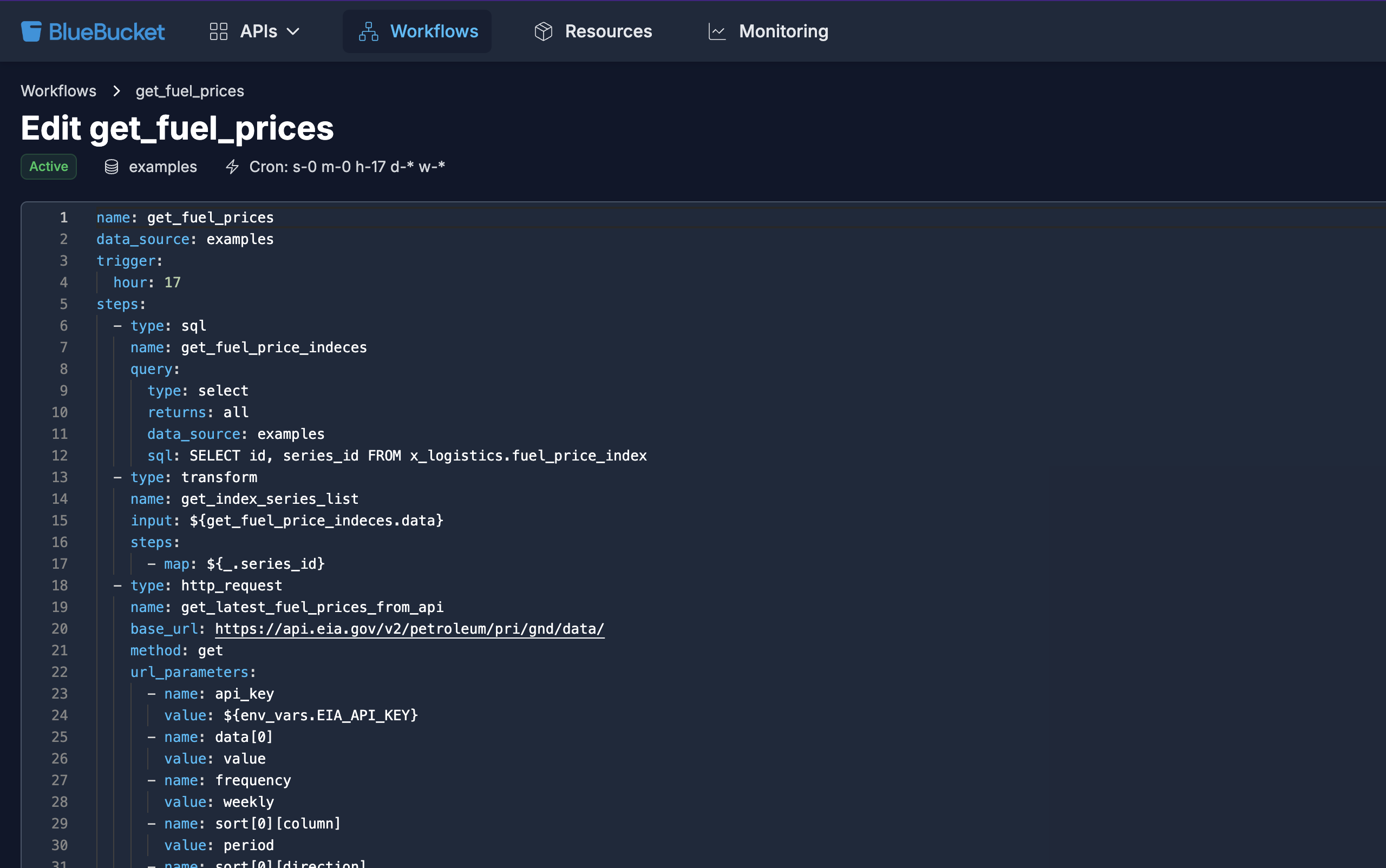Click the Workflows breadcrumb link
The image size is (1386, 868).
point(58,91)
